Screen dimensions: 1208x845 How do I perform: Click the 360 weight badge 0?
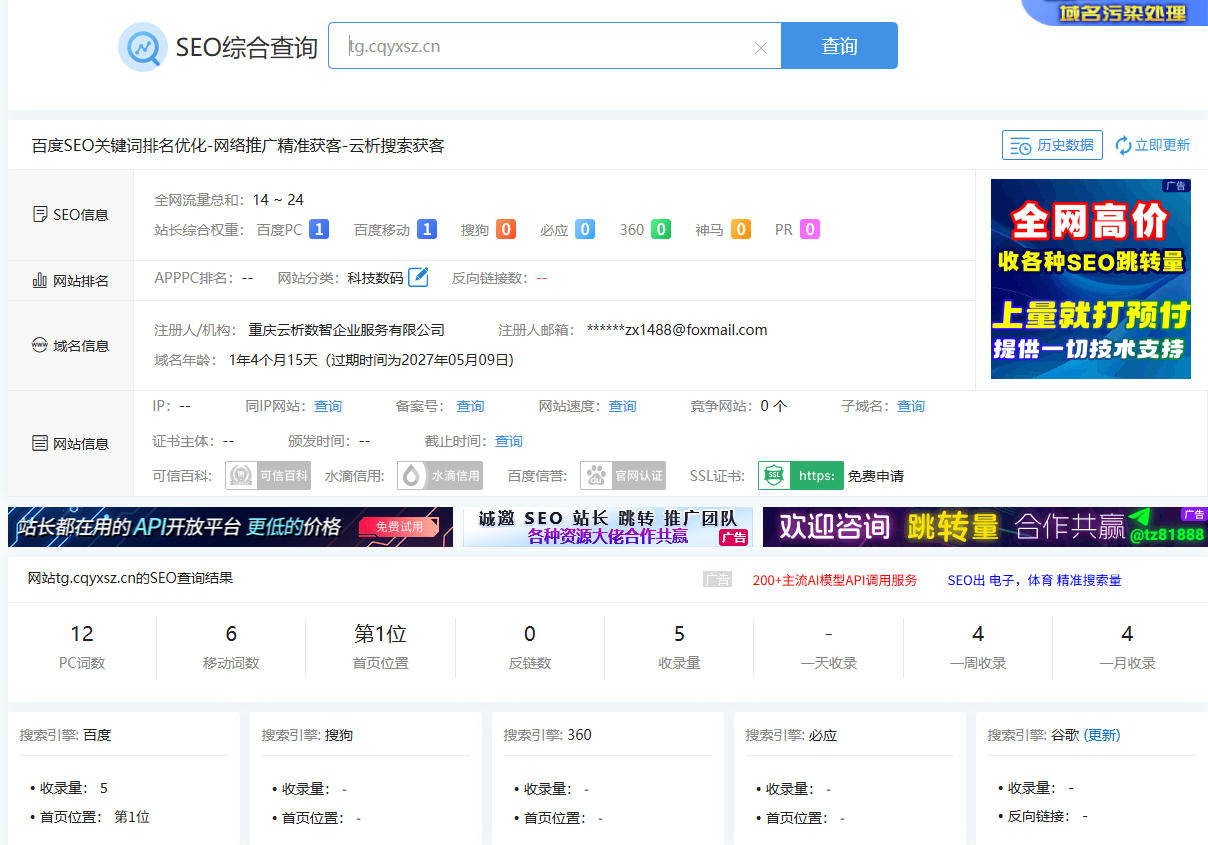(x=661, y=229)
